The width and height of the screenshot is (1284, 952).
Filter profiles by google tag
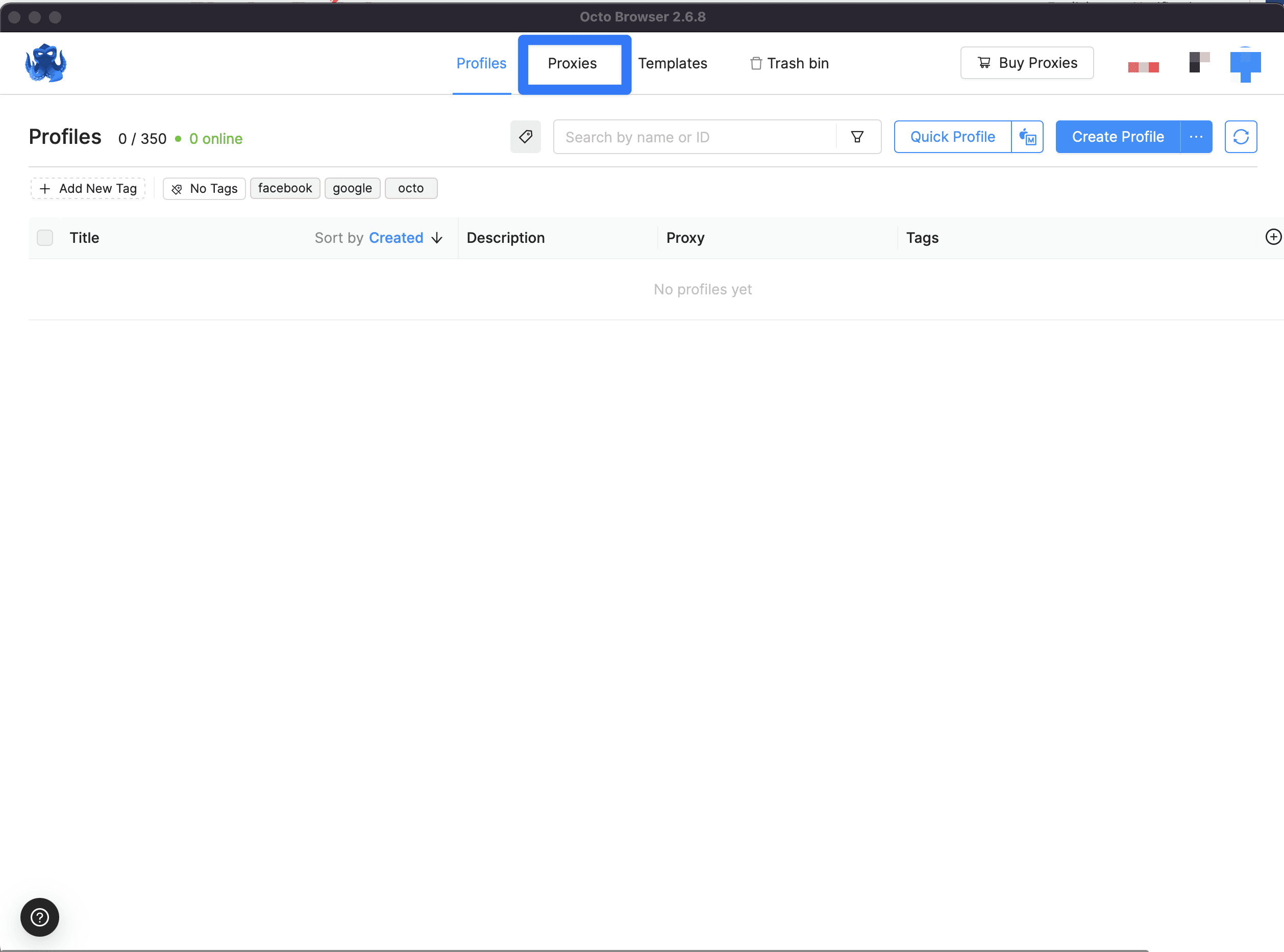(352, 188)
